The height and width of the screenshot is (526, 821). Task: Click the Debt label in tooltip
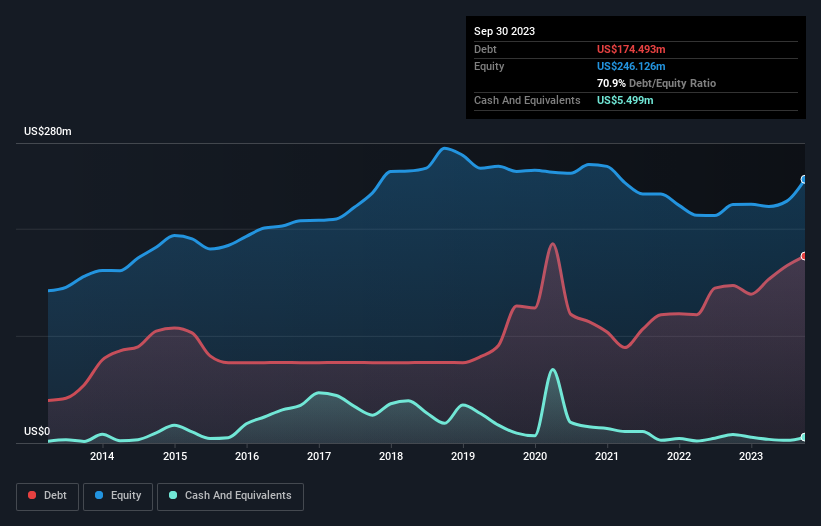(x=485, y=49)
